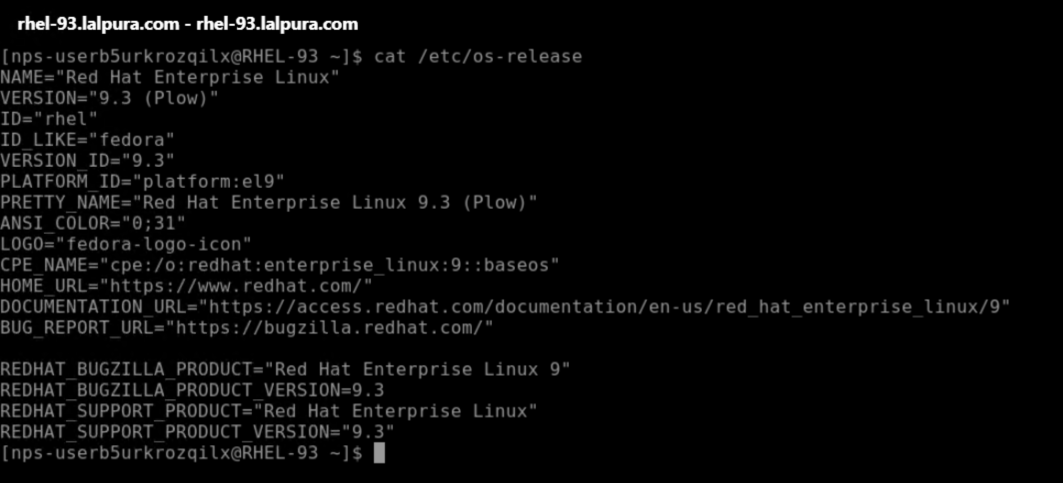Click the 'cat /etc/os-release' command text
Viewport: 1063px width, 483px height.
click(477, 56)
